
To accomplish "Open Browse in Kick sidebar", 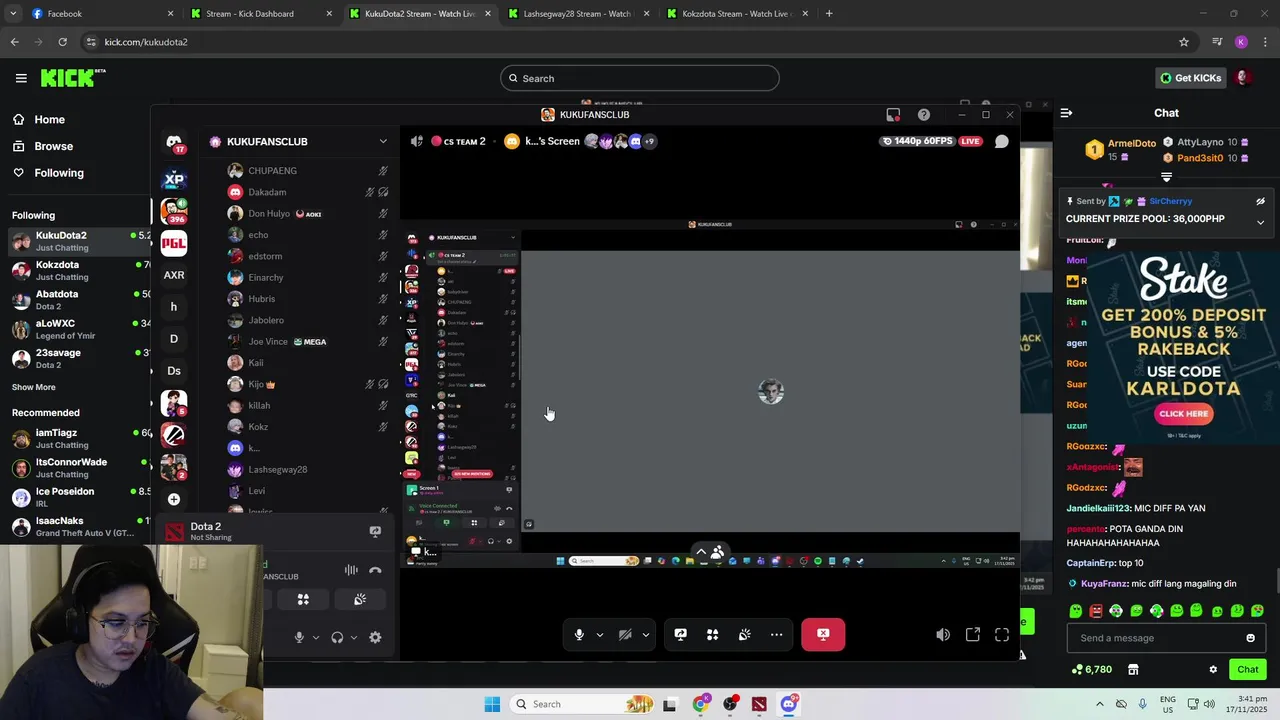I will point(54,146).
